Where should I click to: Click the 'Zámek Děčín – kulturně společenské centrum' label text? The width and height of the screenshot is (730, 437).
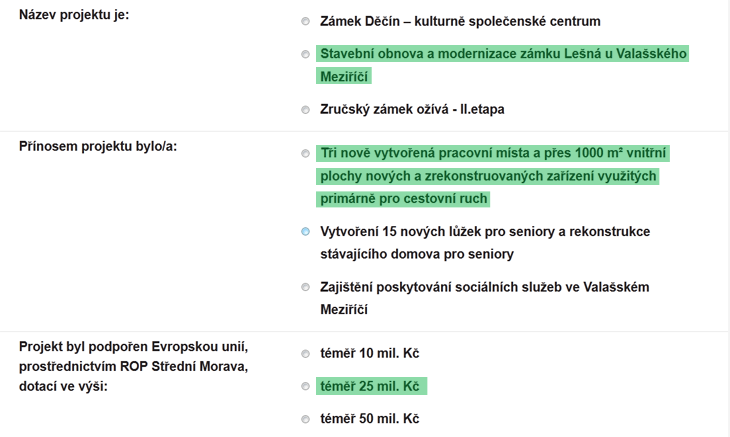coord(460,21)
